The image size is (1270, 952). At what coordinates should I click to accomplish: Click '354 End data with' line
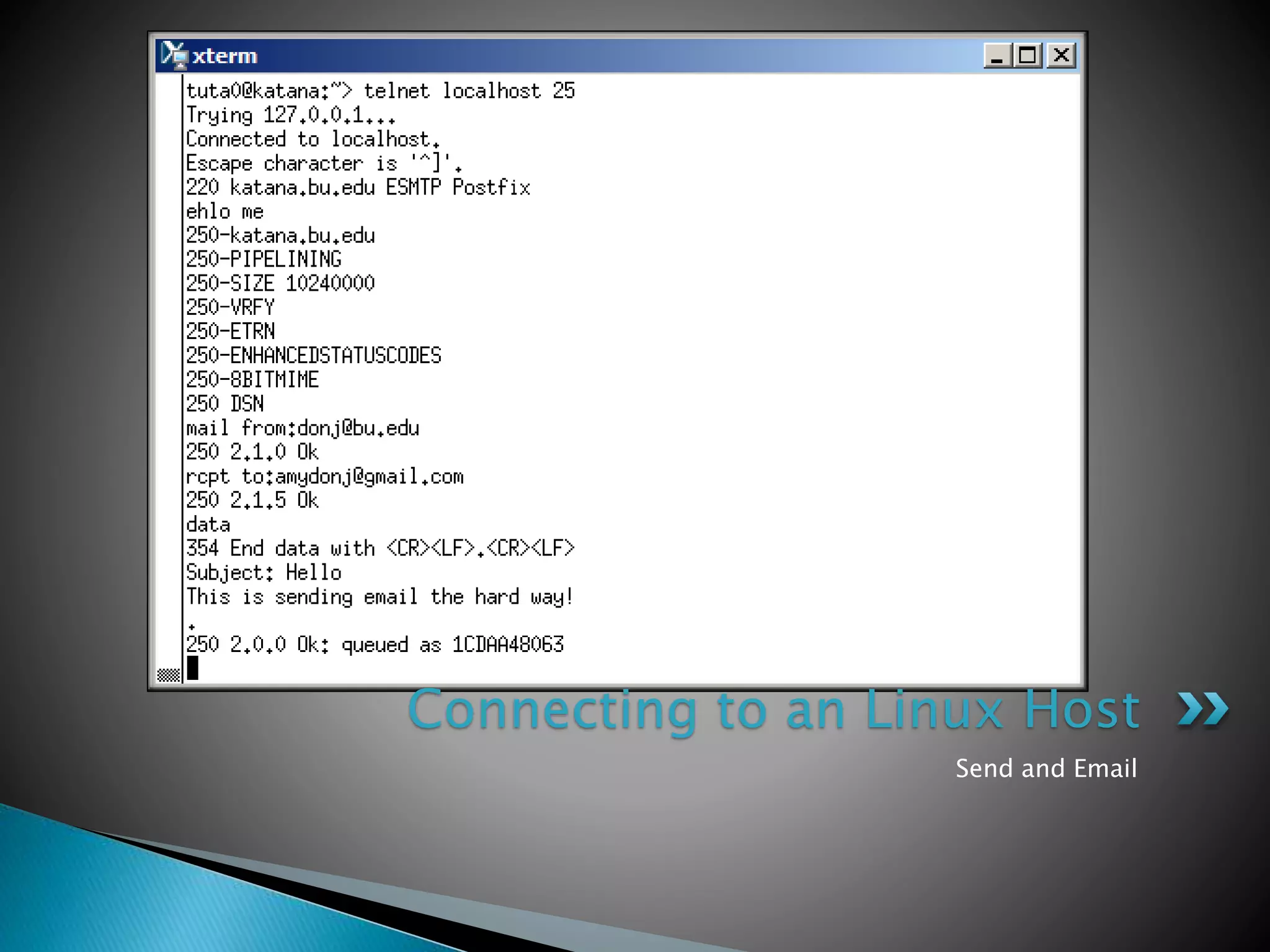381,549
